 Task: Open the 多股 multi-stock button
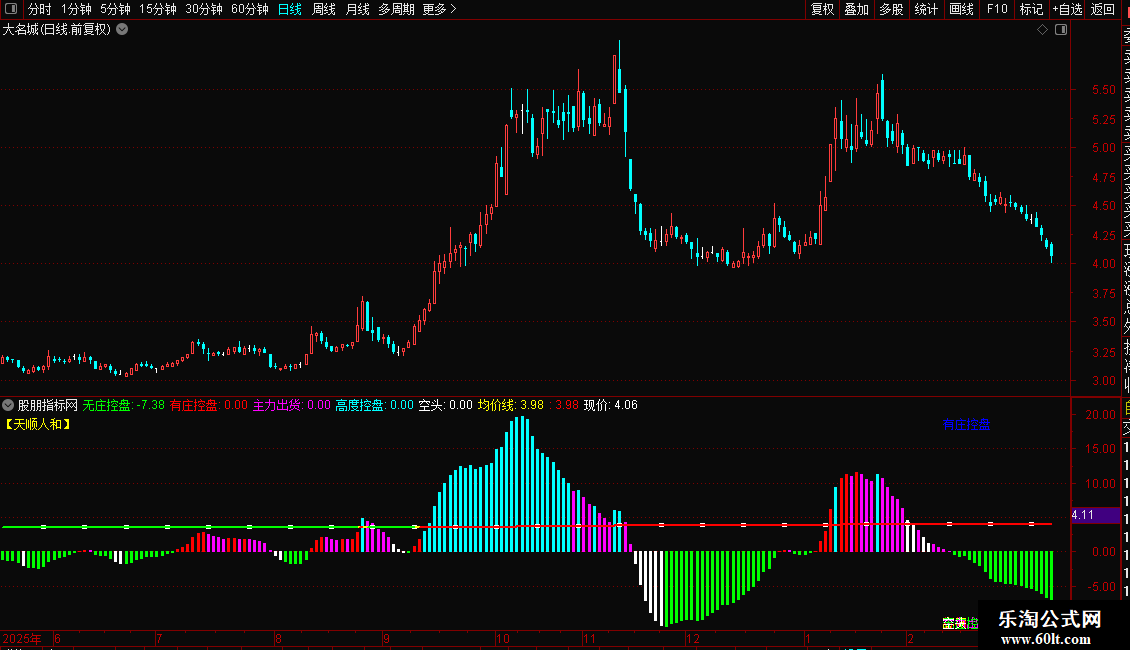tap(891, 9)
